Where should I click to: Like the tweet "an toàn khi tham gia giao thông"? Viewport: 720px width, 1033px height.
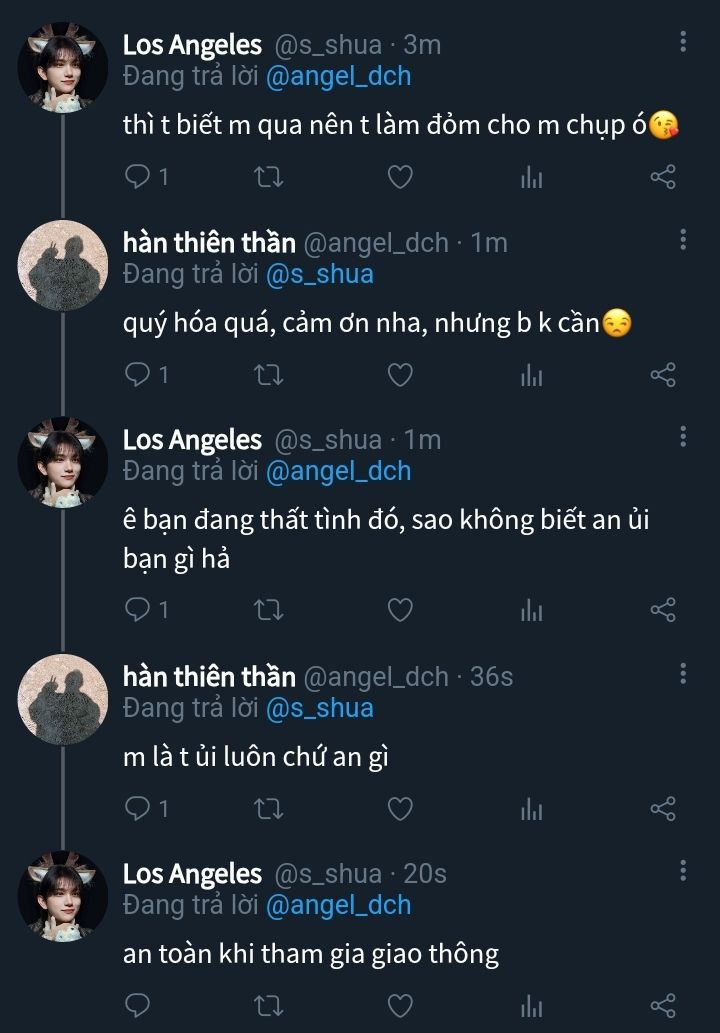(400, 1005)
